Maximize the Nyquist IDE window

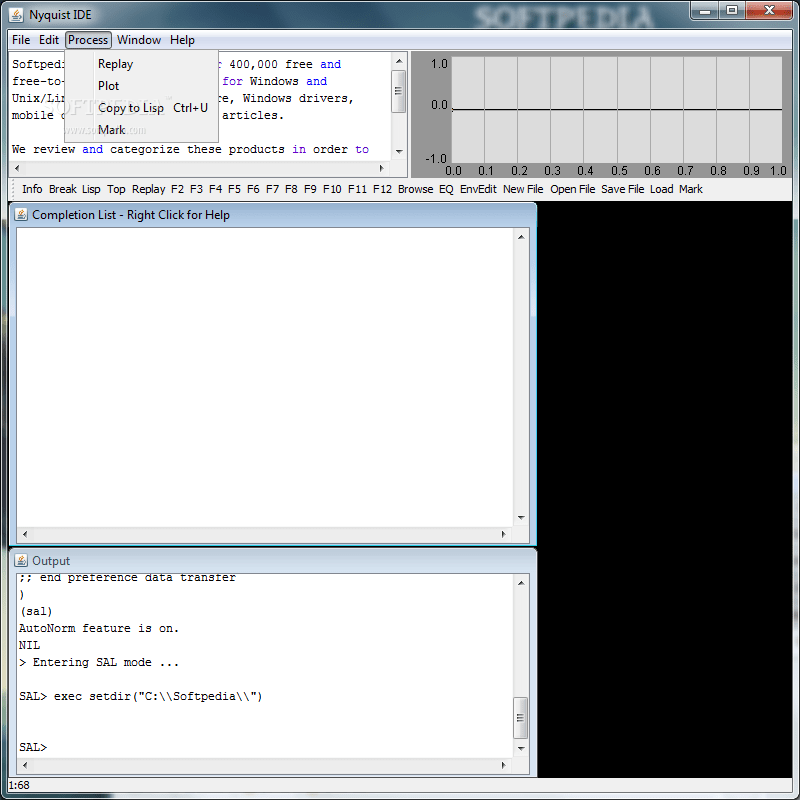coord(732,11)
